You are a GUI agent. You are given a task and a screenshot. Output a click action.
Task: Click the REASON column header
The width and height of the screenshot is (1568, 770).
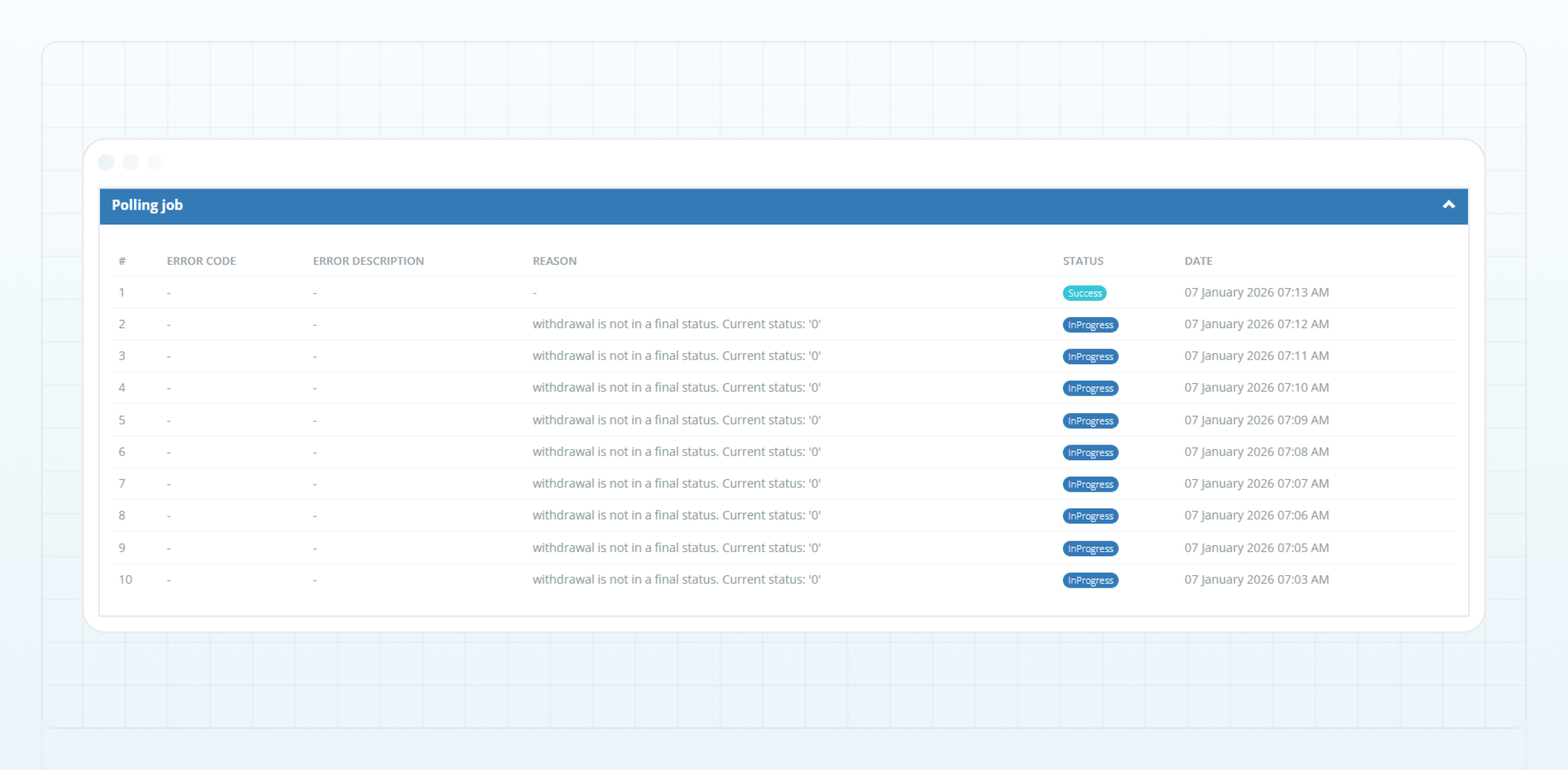tap(554, 261)
